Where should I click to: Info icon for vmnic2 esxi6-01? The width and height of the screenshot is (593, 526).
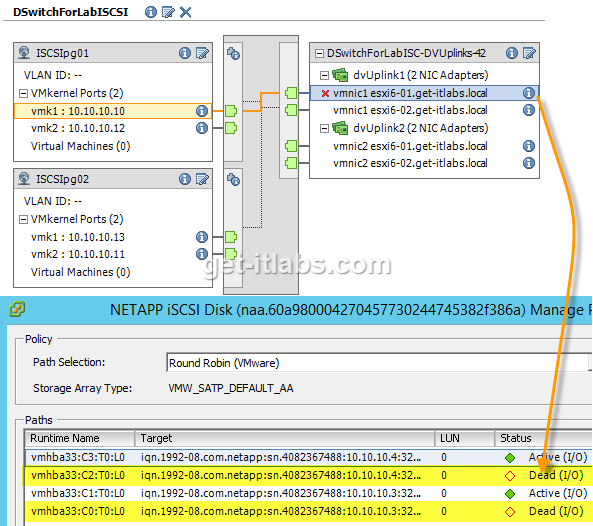point(529,146)
